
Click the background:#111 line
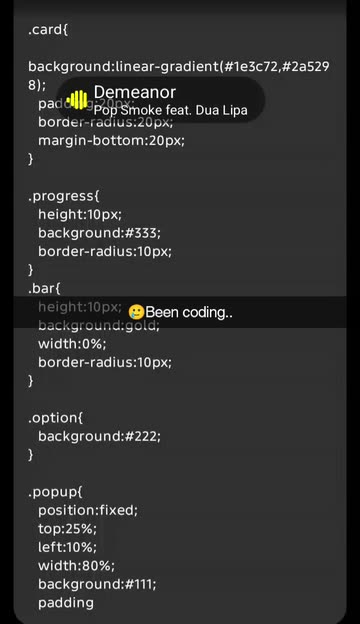97,584
